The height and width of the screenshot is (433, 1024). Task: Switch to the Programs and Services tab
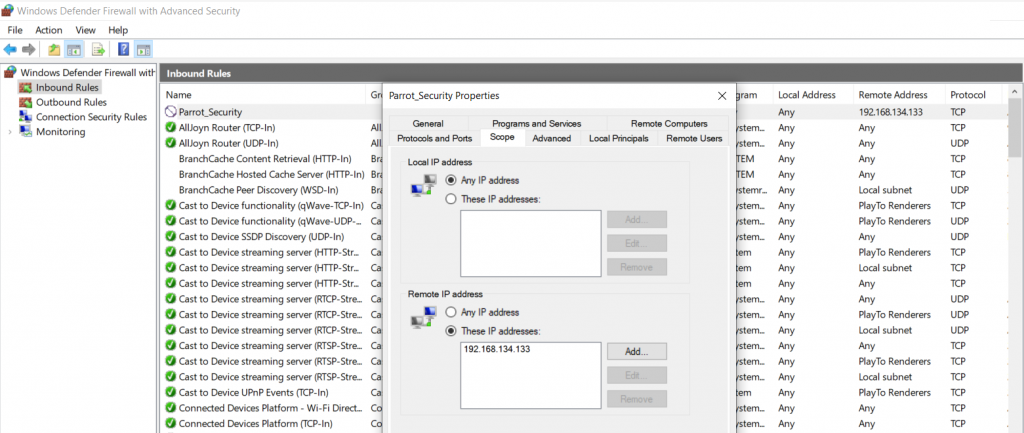click(537, 123)
